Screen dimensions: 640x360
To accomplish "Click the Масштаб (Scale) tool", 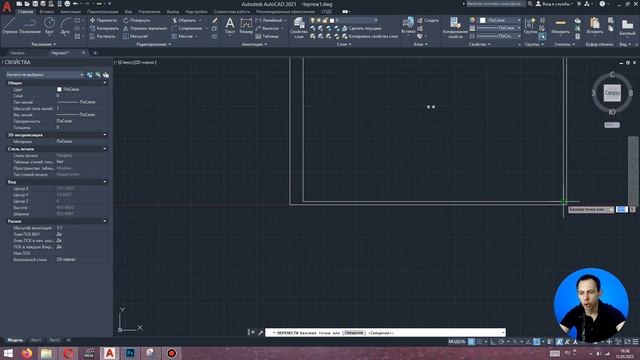I will (136, 36).
